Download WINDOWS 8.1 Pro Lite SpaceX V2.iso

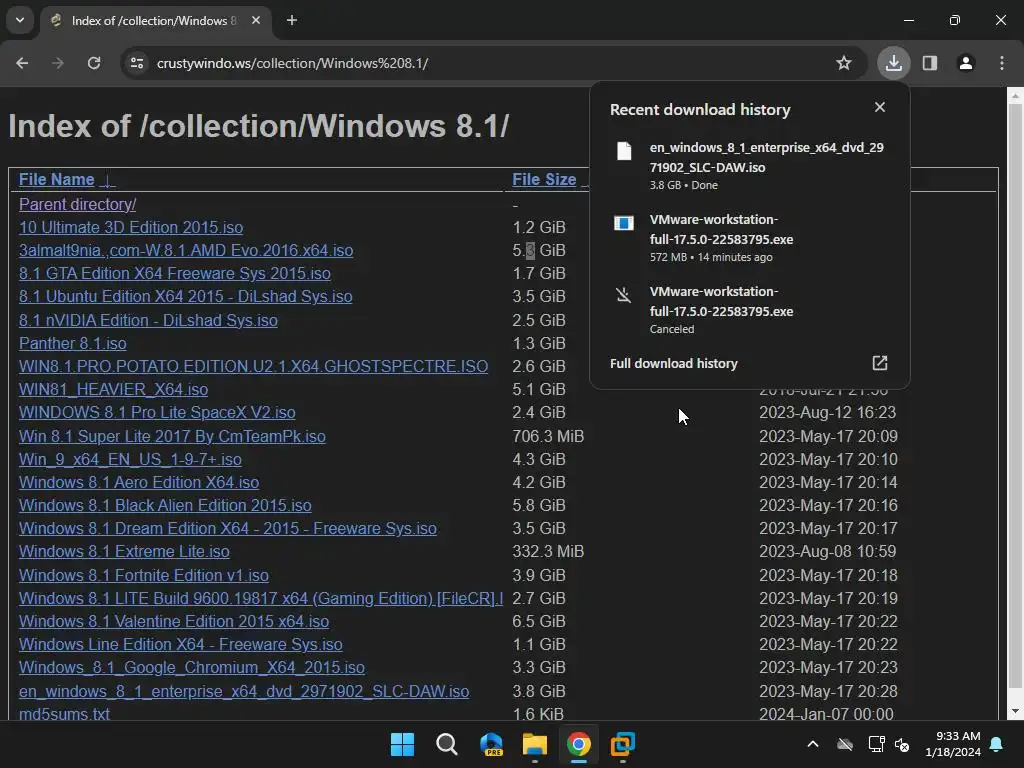coord(157,413)
